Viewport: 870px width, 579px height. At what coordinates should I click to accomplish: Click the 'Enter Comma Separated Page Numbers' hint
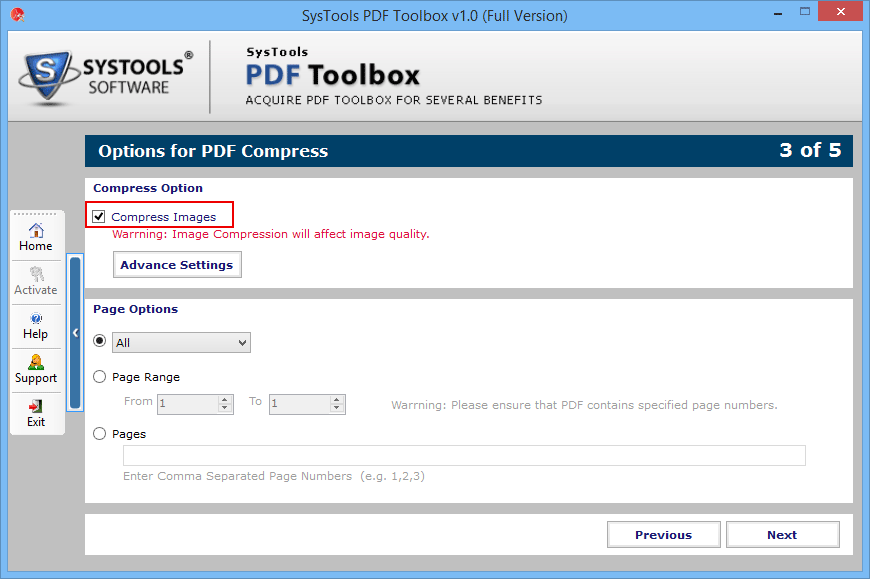274,476
